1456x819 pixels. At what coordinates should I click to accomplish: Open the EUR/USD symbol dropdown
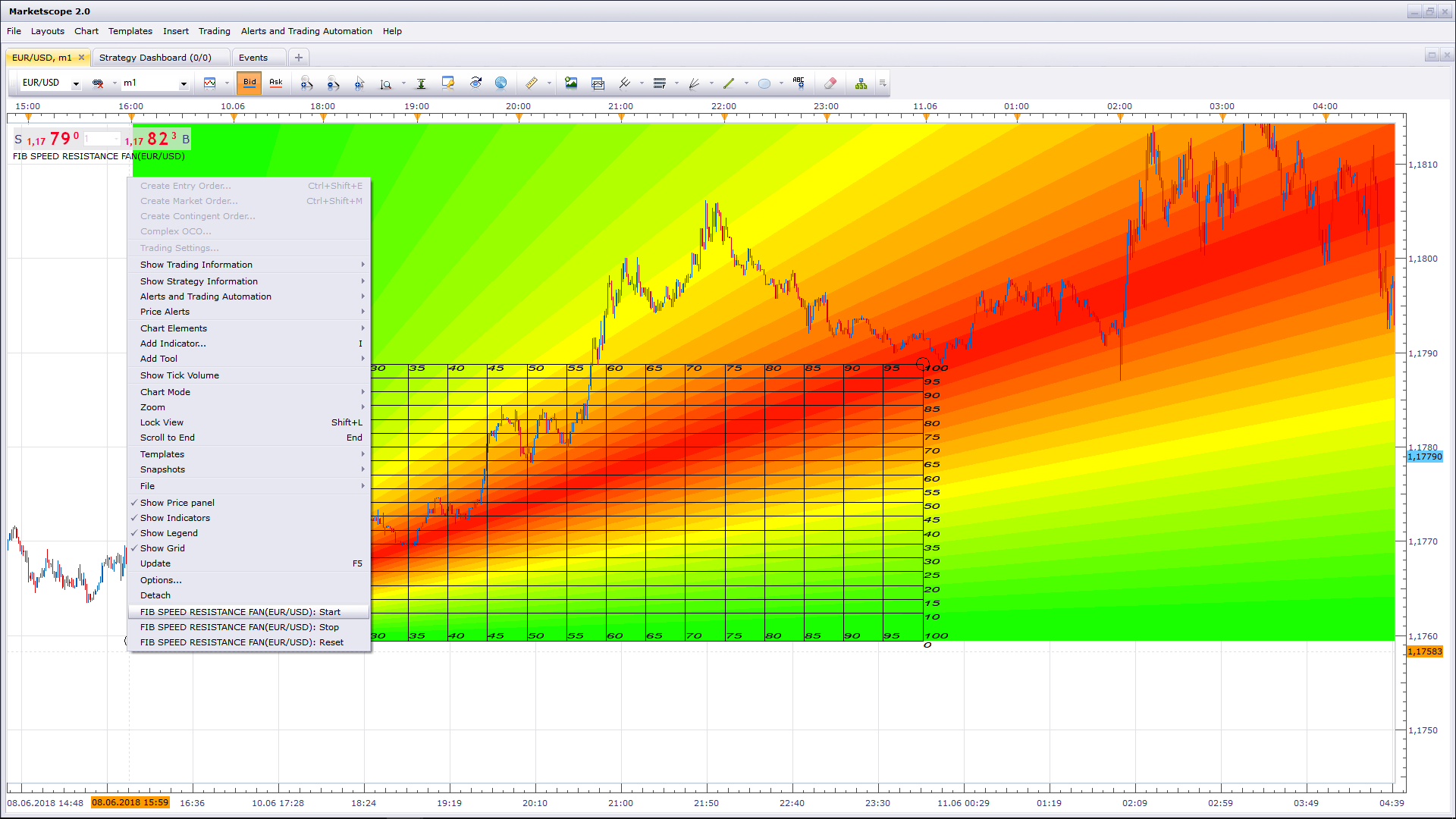76,83
